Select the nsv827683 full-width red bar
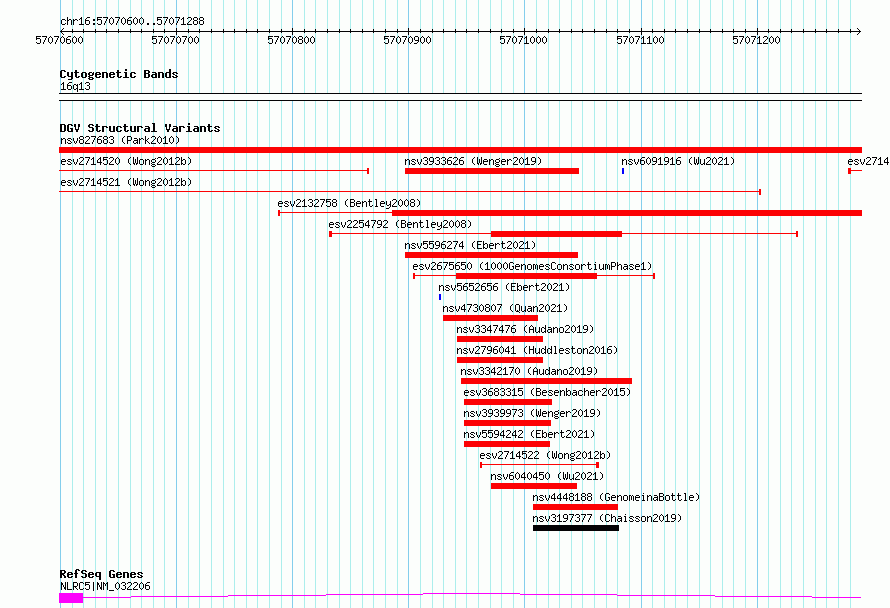 click(x=460, y=150)
